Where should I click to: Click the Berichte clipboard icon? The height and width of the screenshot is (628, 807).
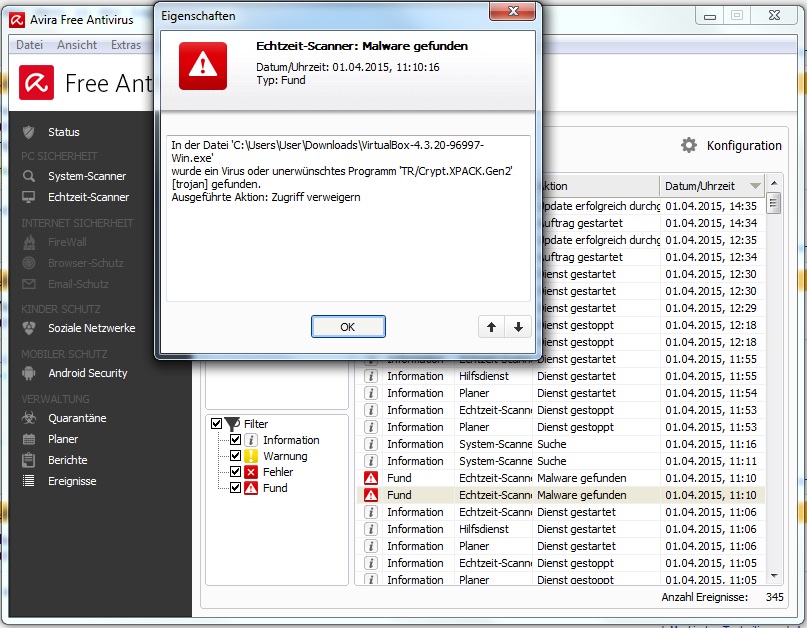29,460
